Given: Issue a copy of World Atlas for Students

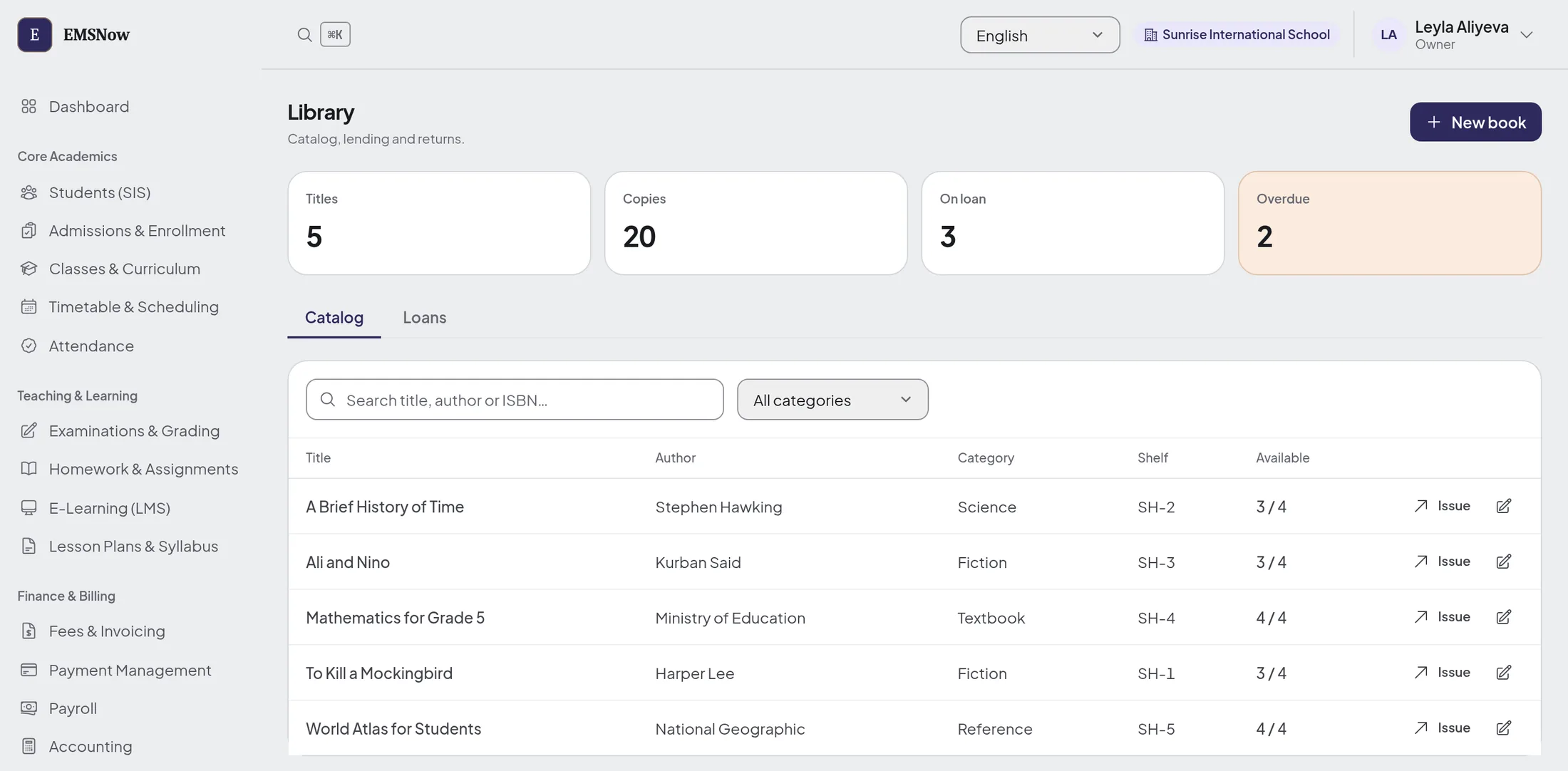Looking at the screenshot, I should click(x=1443, y=728).
